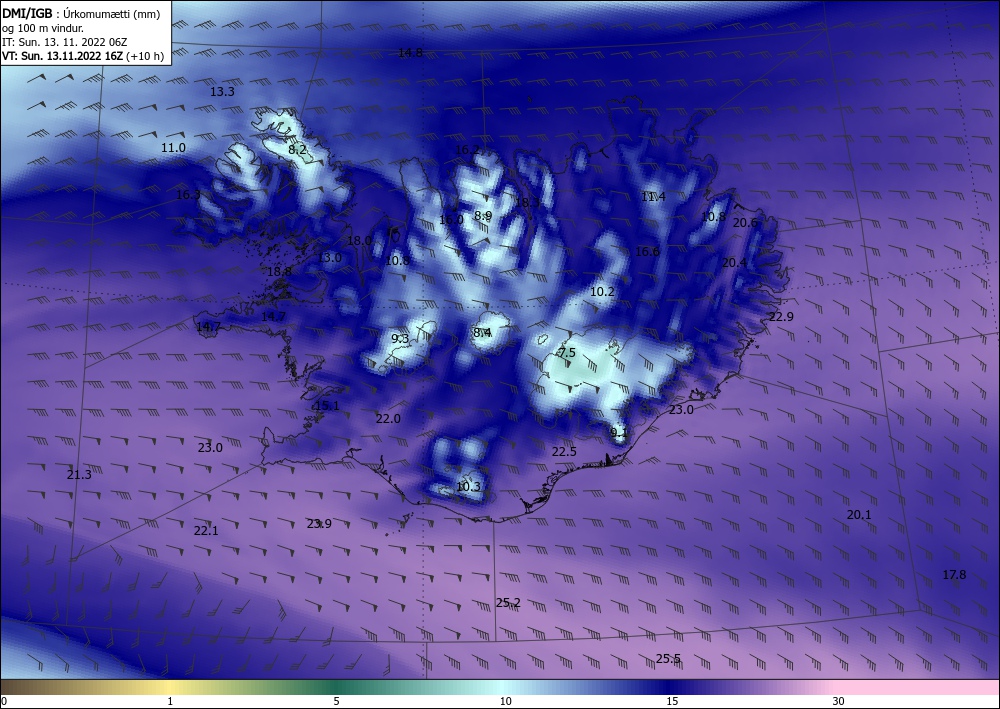The image size is (1000, 709).
Task: Click the 30 label on the color scale
Action: pyautogui.click(x=838, y=702)
